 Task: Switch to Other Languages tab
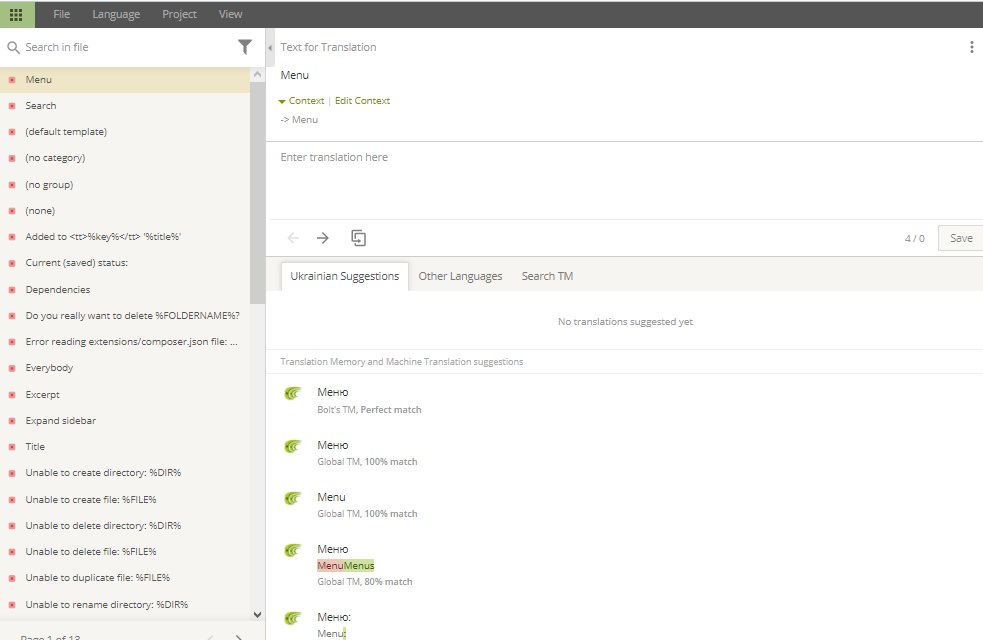point(460,276)
